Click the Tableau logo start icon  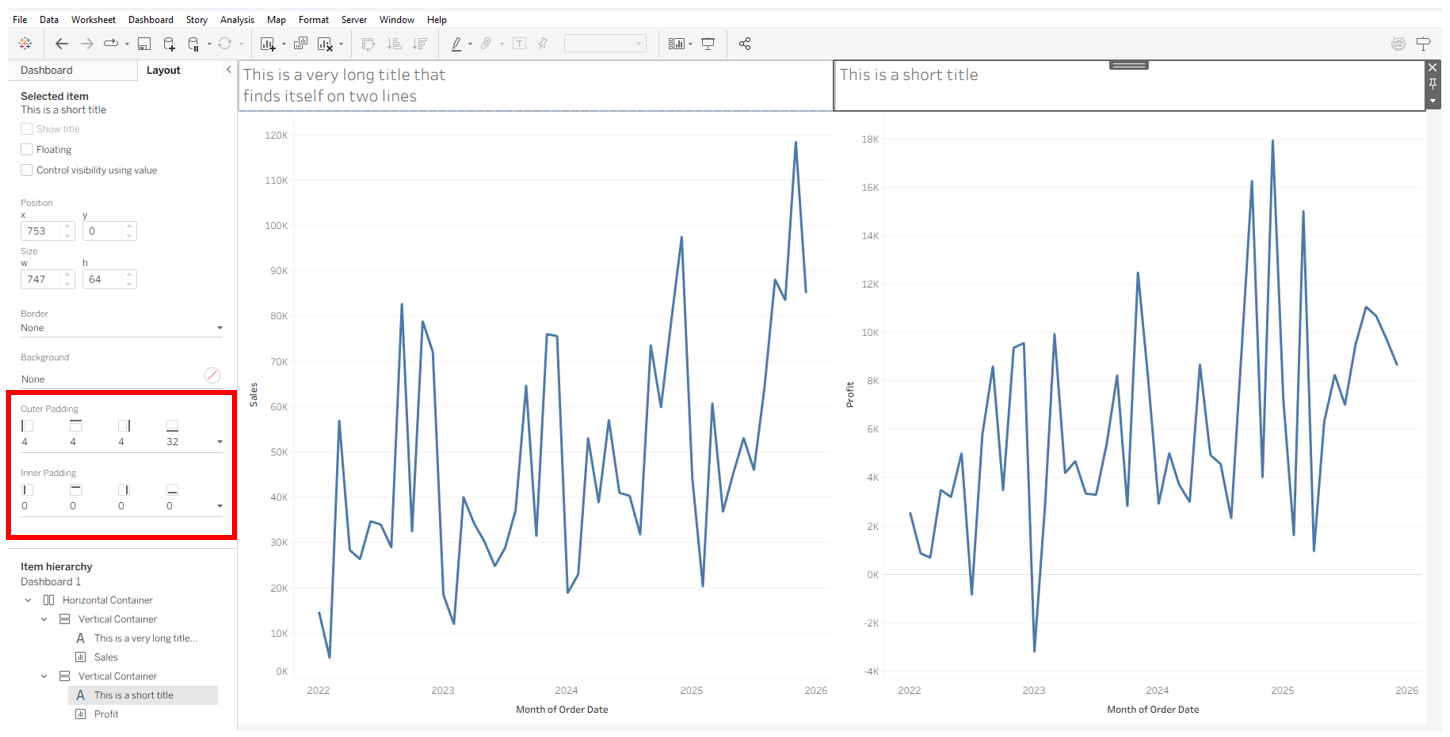tap(25, 44)
